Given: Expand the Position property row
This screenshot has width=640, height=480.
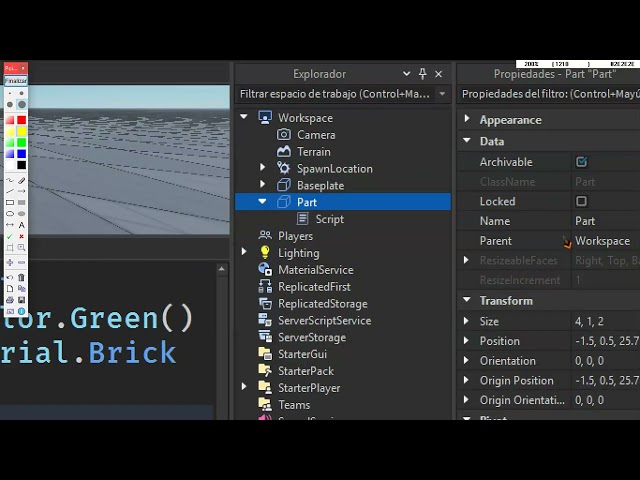Looking at the screenshot, I should [466, 340].
